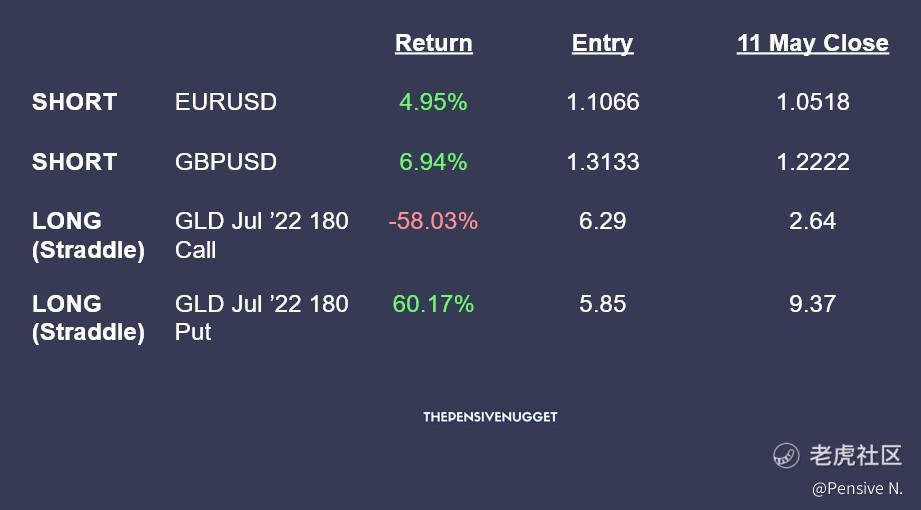Click the Tiger community logo icon
Screen dimensions: 921x510
[x=786, y=455]
